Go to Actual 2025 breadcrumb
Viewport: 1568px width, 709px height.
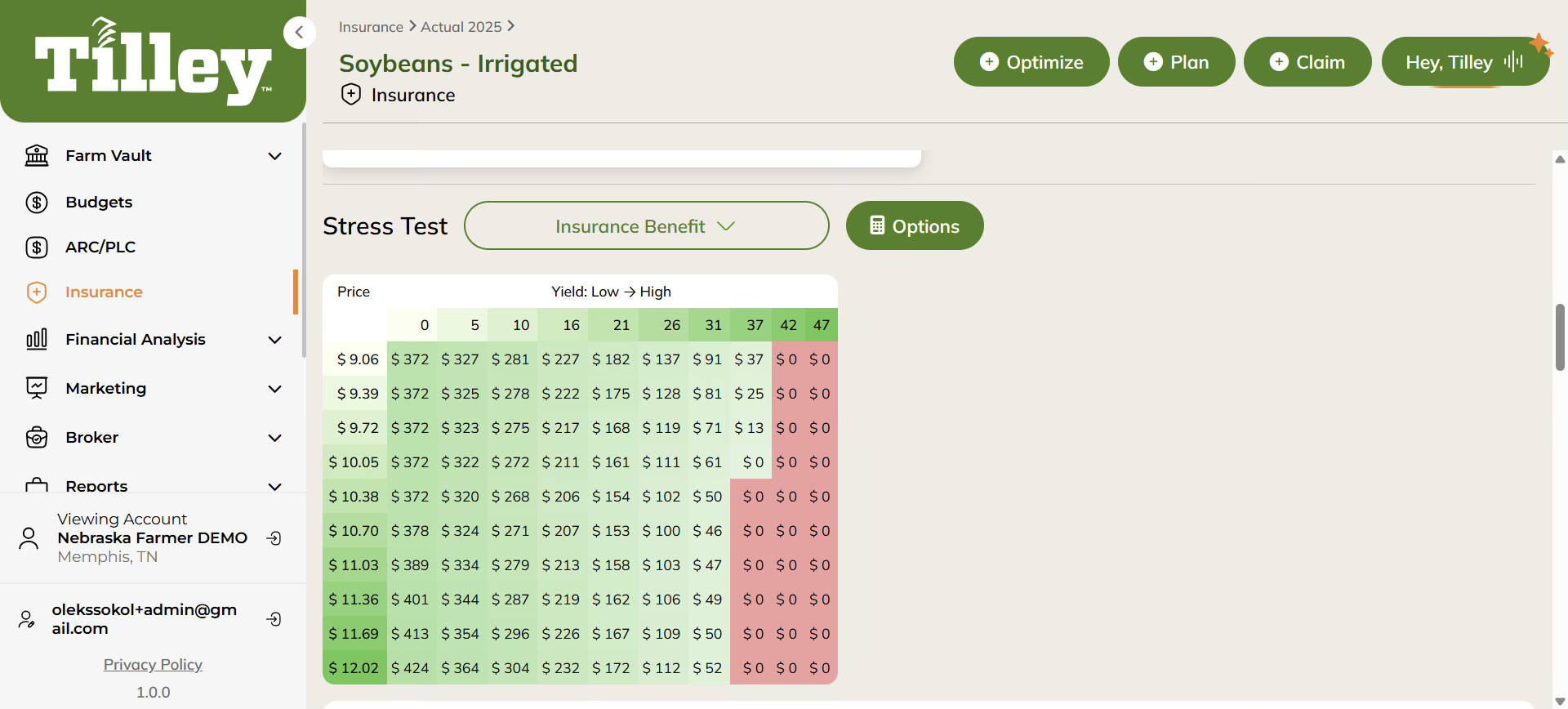tap(461, 27)
